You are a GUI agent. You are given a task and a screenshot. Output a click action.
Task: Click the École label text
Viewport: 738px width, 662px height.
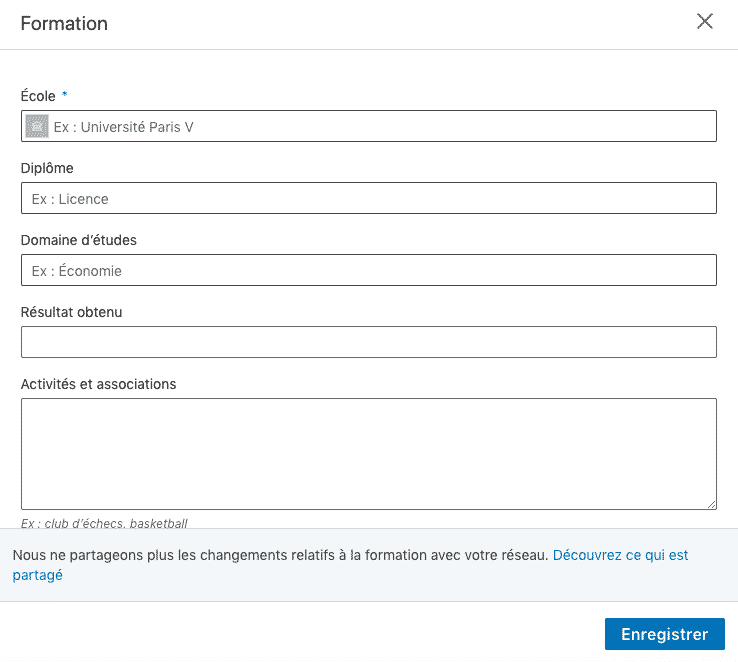pos(38,96)
